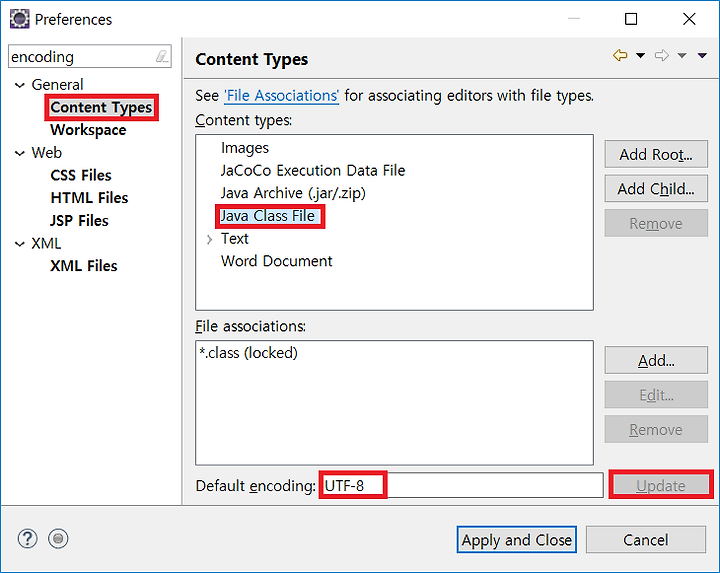Screen dimensions: 720x573
Task: Click the forward navigation arrow icon
Action: pyautogui.click(x=662, y=56)
